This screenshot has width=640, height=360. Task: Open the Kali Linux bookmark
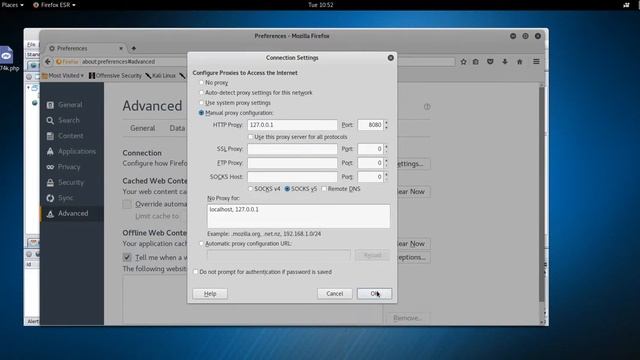(160, 76)
